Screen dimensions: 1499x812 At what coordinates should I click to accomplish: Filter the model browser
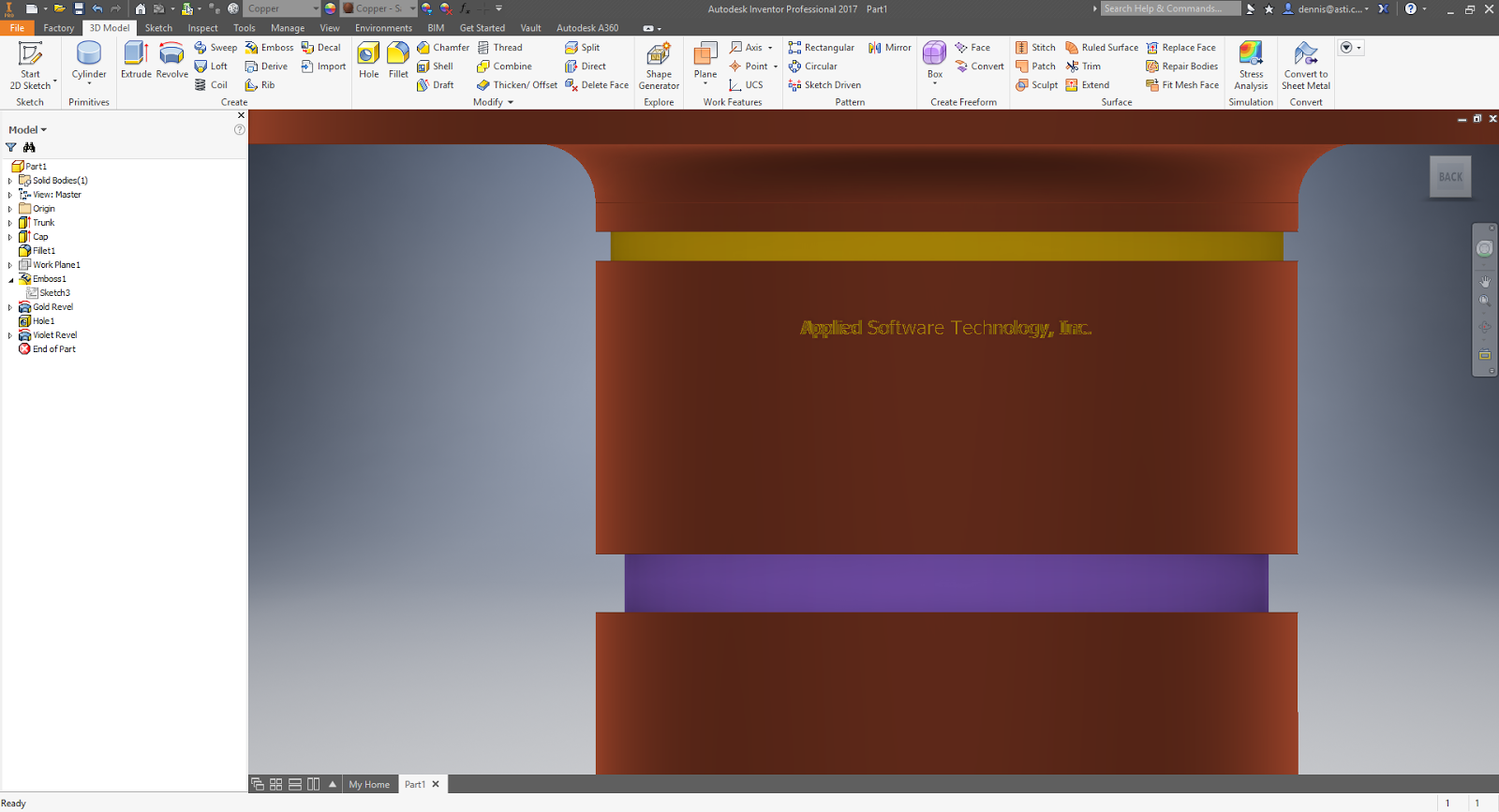point(11,147)
